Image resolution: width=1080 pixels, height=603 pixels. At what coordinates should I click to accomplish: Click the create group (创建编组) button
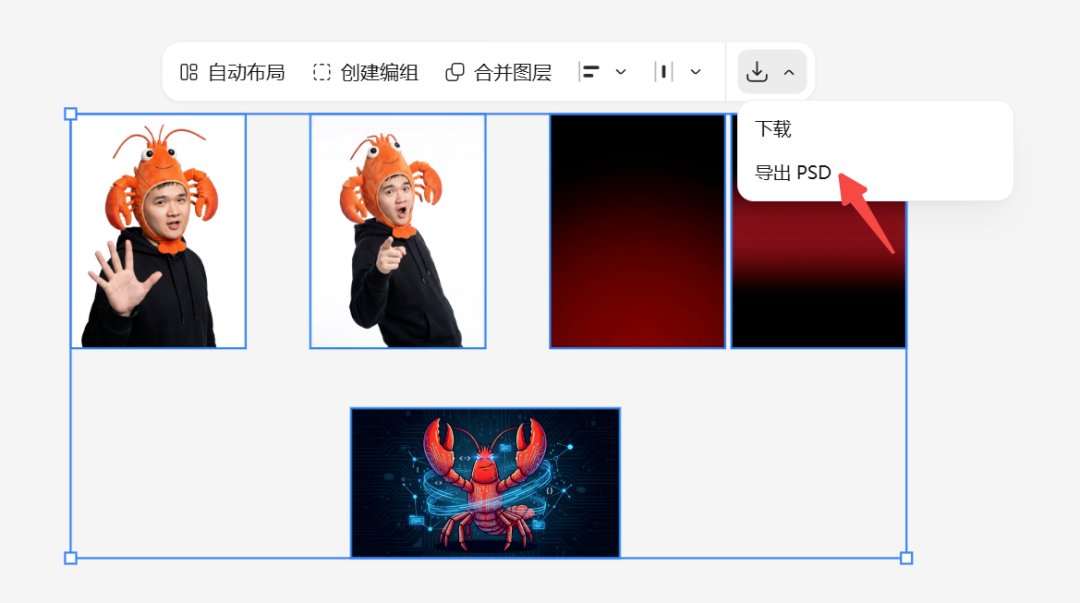(365, 72)
